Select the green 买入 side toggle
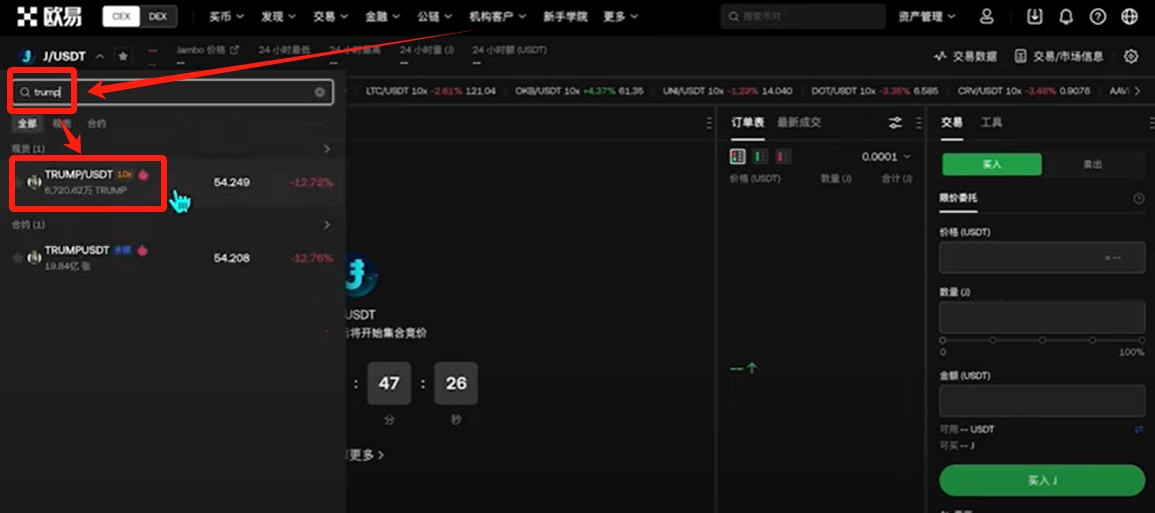 coord(992,164)
